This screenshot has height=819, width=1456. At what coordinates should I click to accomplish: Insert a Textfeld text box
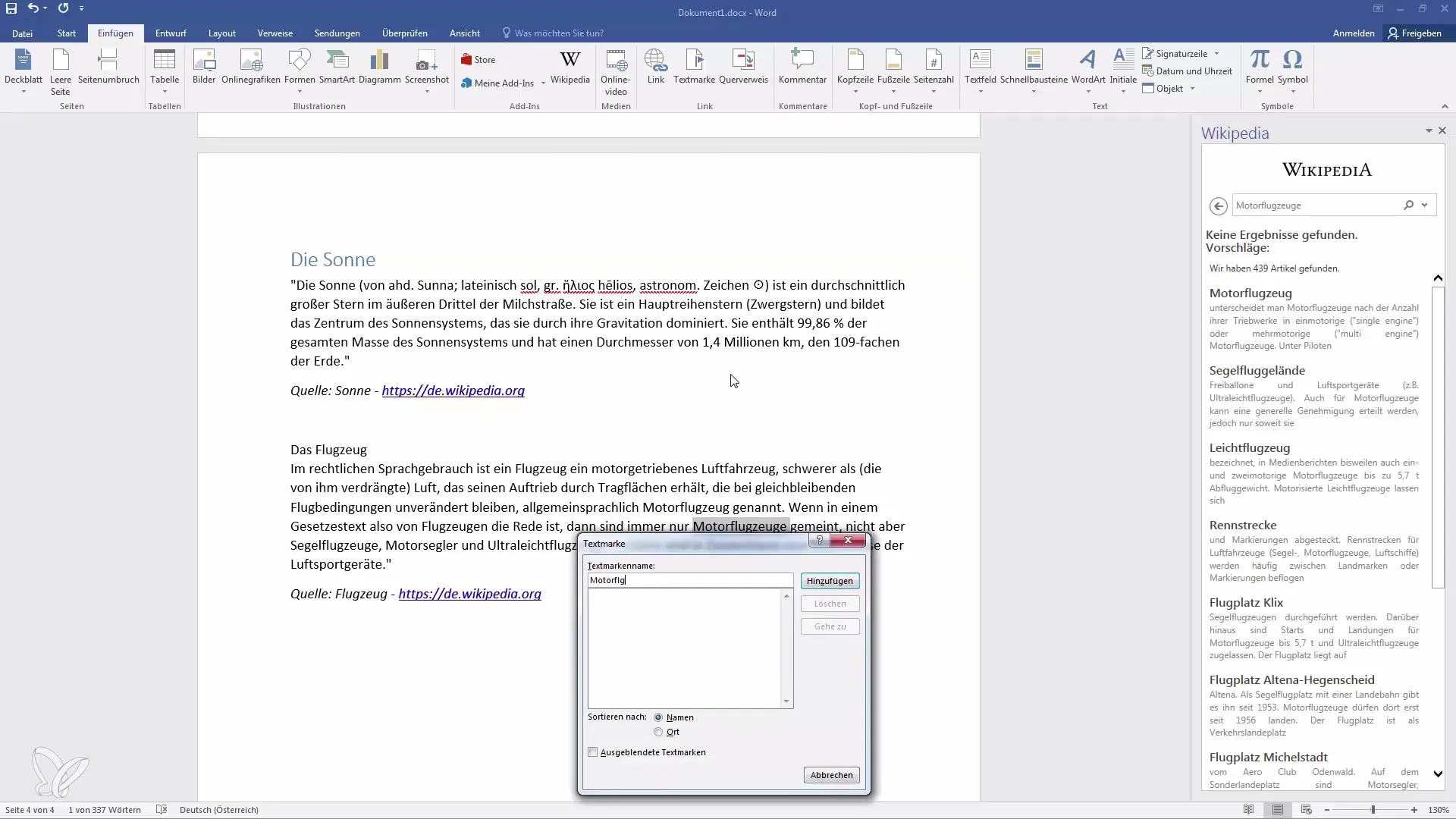pos(981,71)
